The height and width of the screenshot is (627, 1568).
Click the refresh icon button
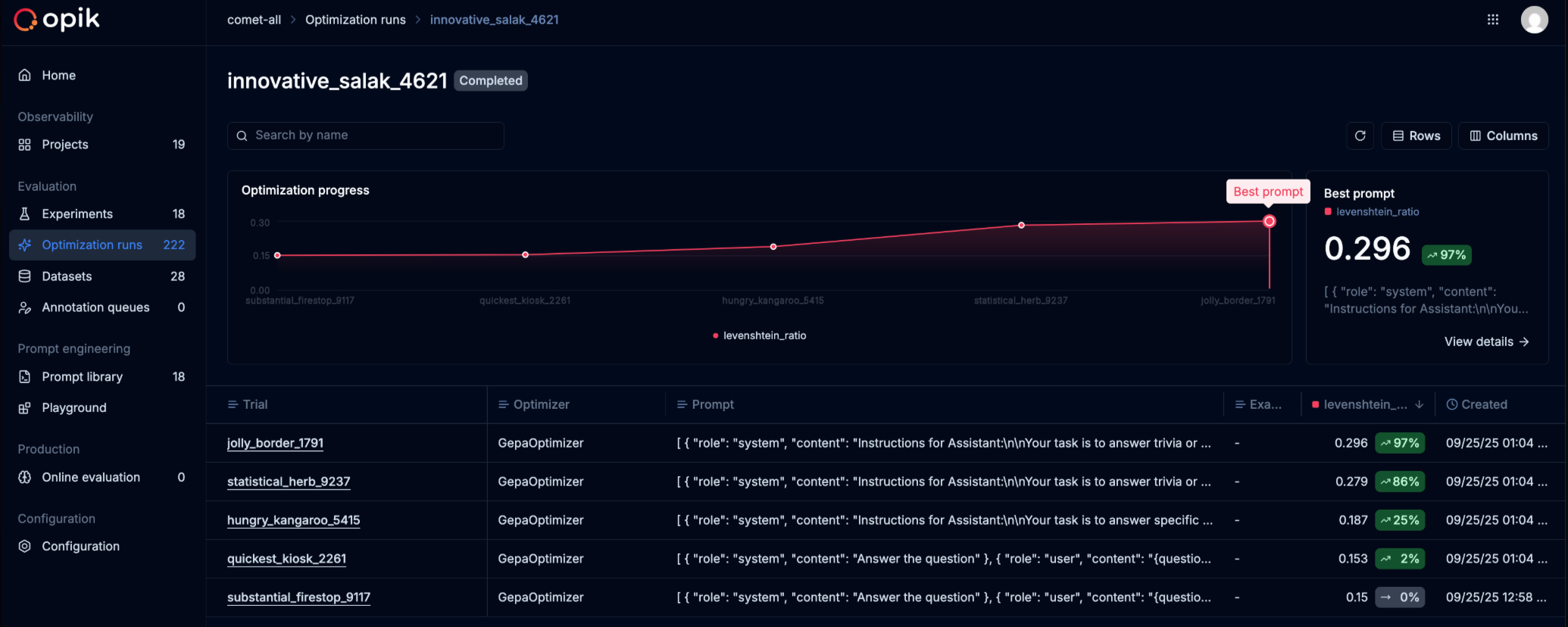click(x=1360, y=136)
